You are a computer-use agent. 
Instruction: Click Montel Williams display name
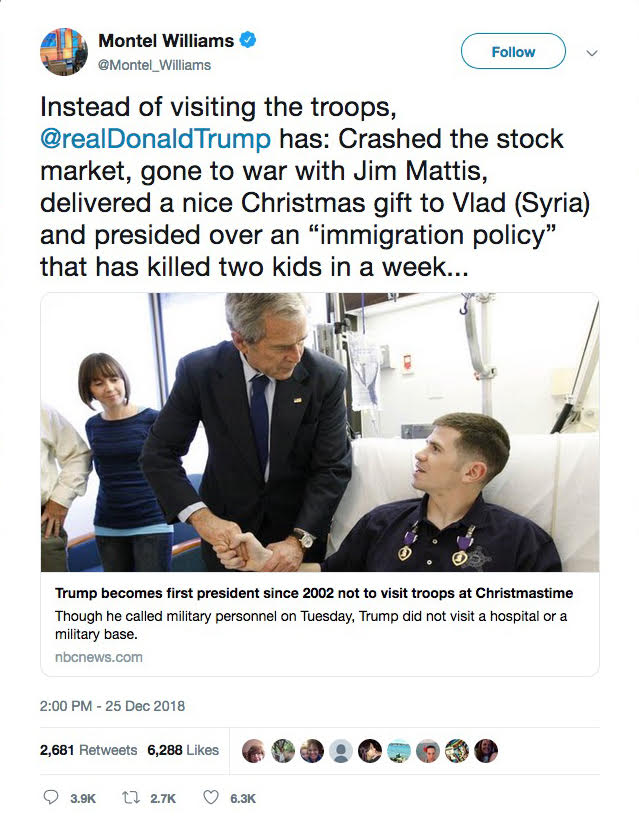[166, 40]
